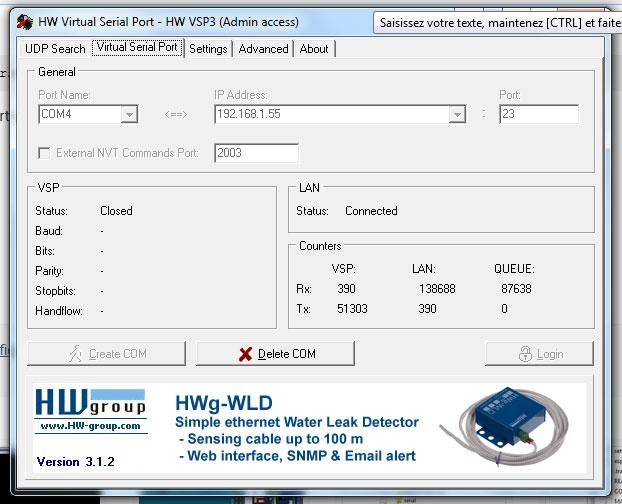Click the QUEUE Rx counter 87638

pyautogui.click(x=516, y=289)
